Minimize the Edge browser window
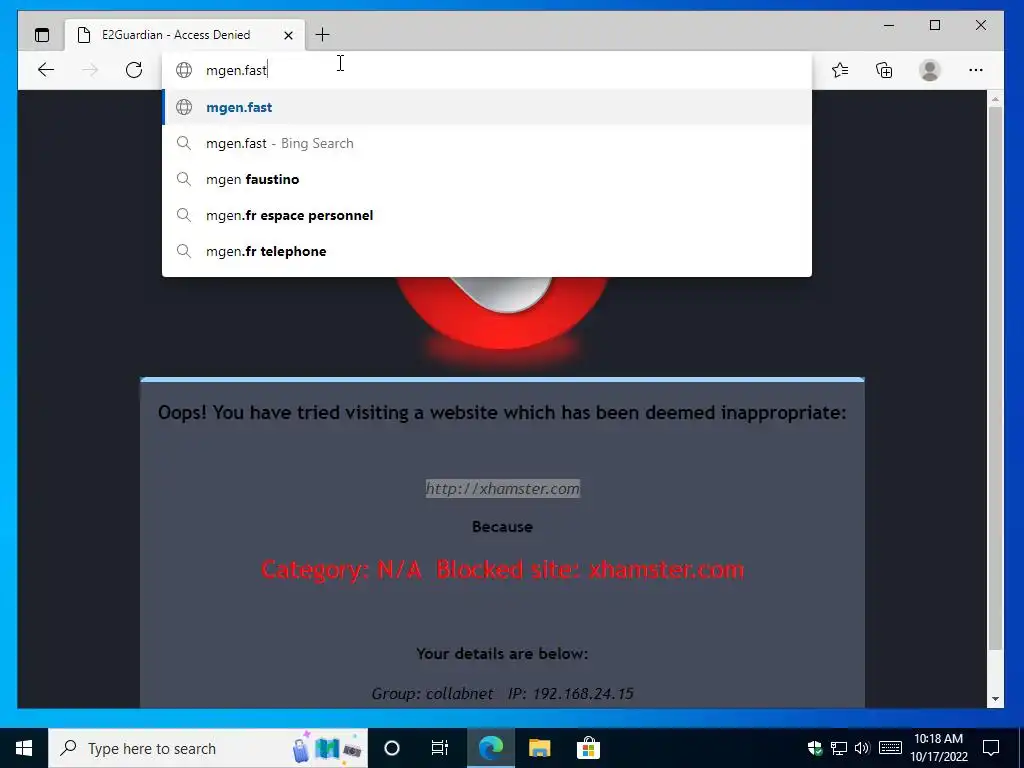This screenshot has width=1024, height=768. tap(889, 25)
